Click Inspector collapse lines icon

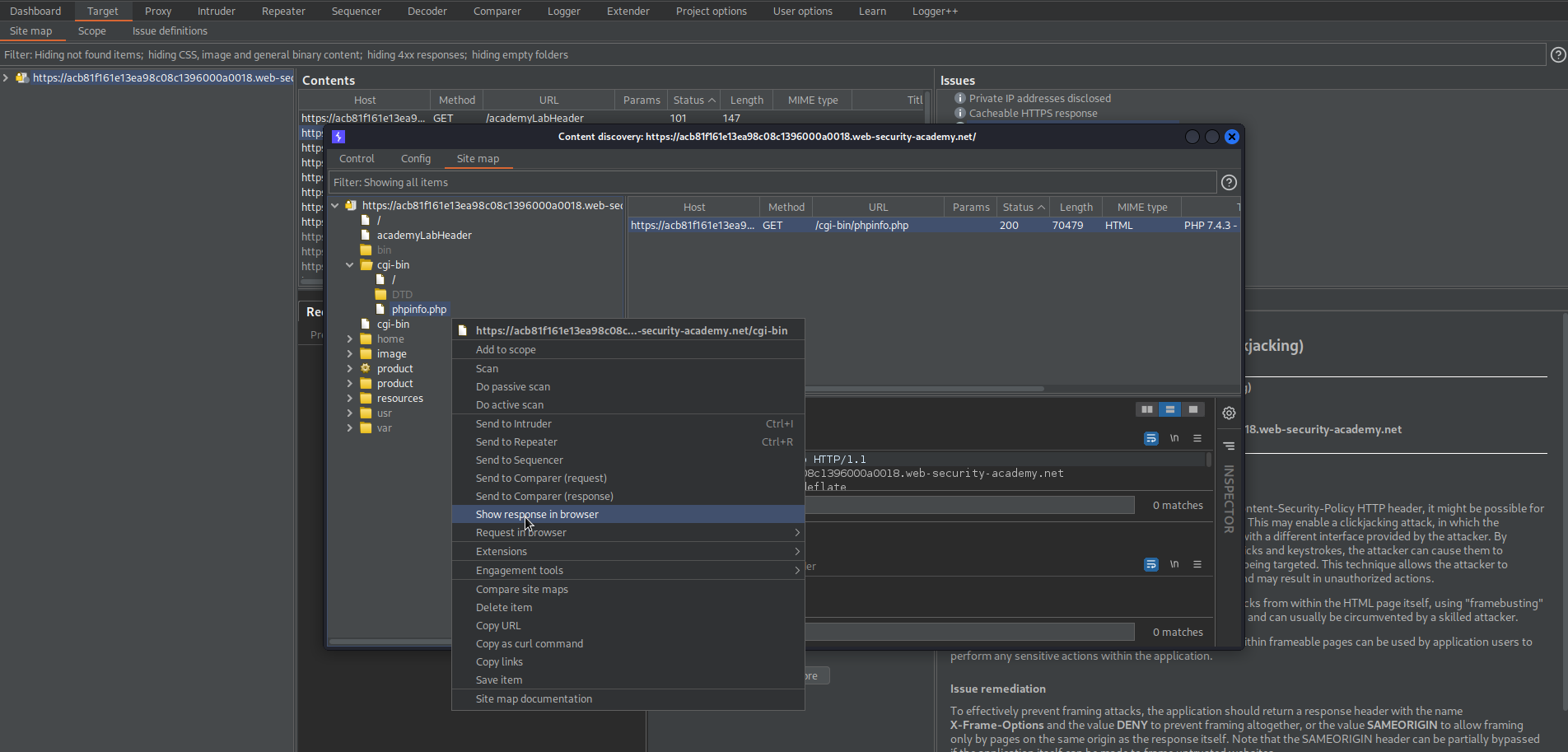(1229, 446)
